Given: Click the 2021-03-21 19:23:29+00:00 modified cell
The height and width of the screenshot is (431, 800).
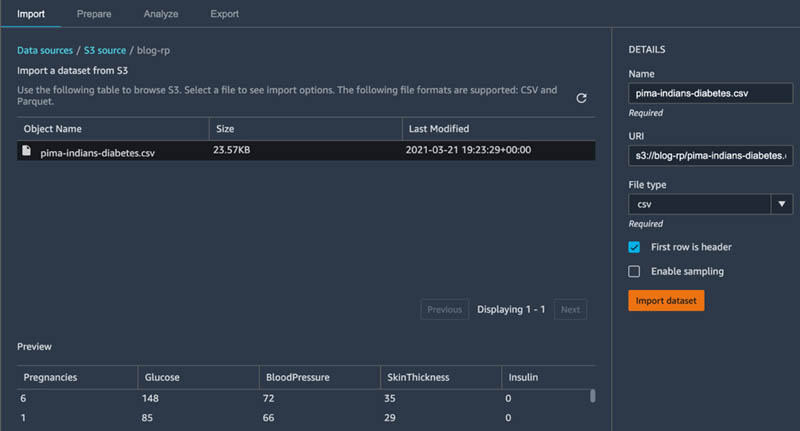Looking at the screenshot, I should point(468,150).
